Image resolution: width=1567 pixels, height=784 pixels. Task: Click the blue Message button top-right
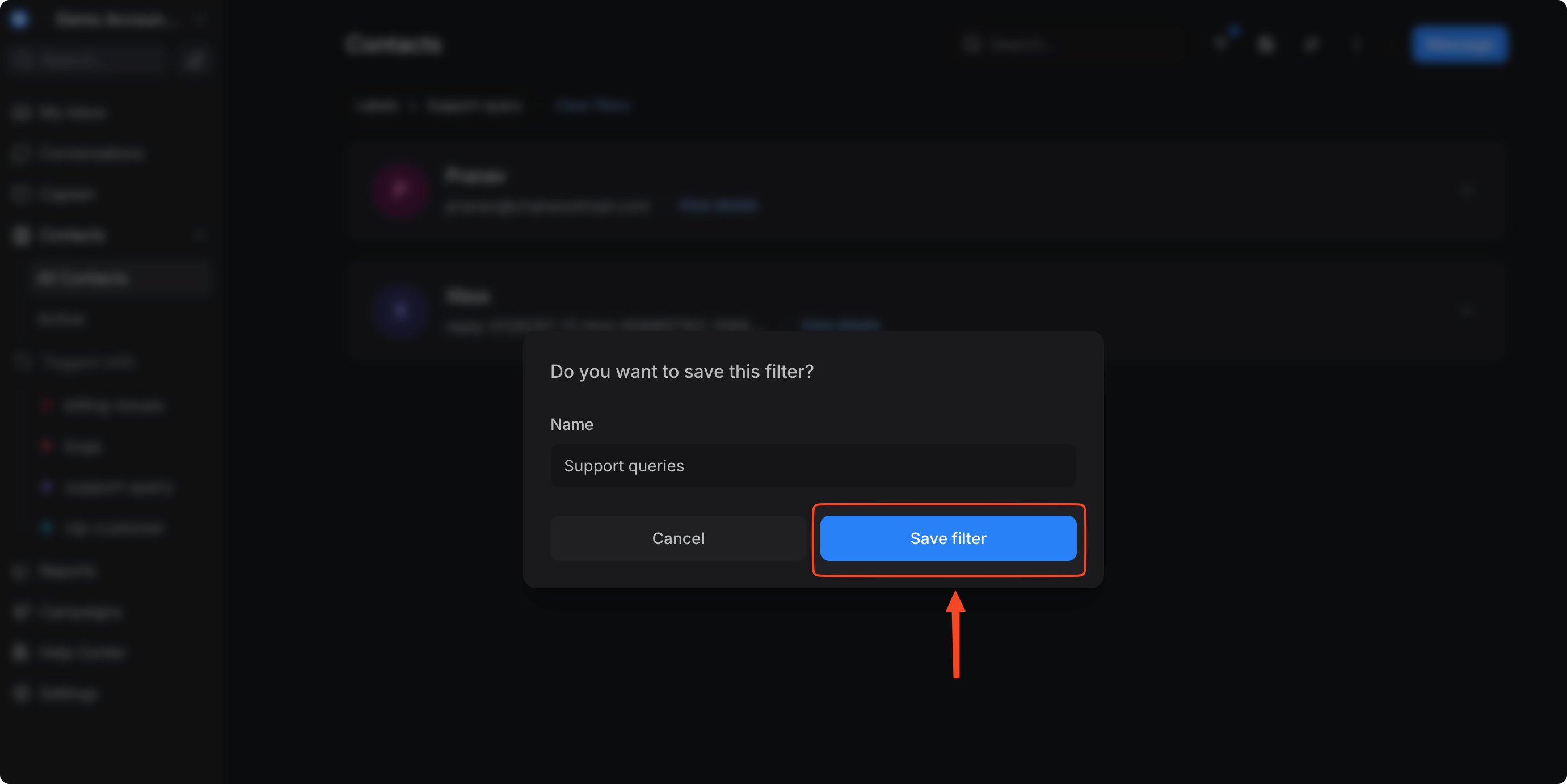click(1459, 44)
